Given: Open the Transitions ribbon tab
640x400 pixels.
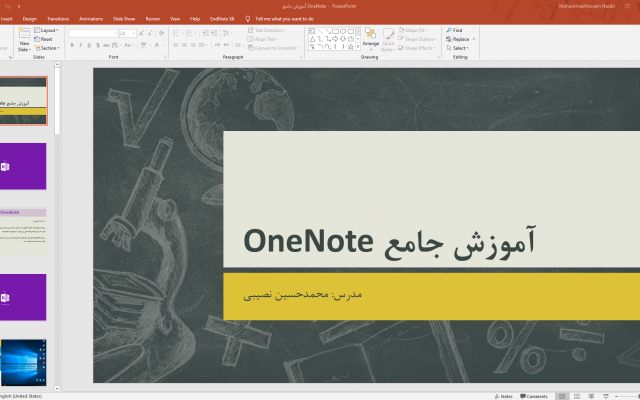Looking at the screenshot, I should [58, 19].
